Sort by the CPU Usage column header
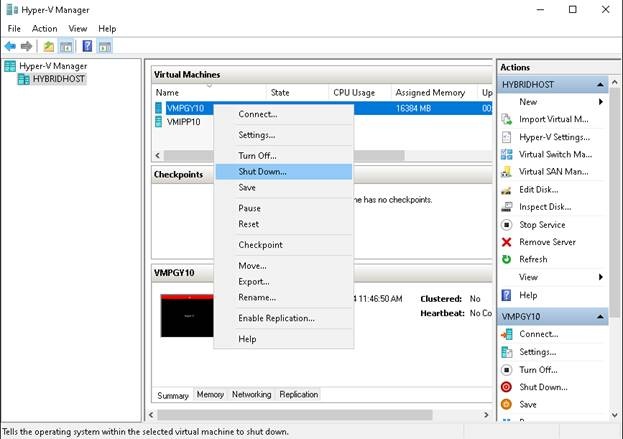The height and width of the screenshot is (439, 623). tap(360, 93)
